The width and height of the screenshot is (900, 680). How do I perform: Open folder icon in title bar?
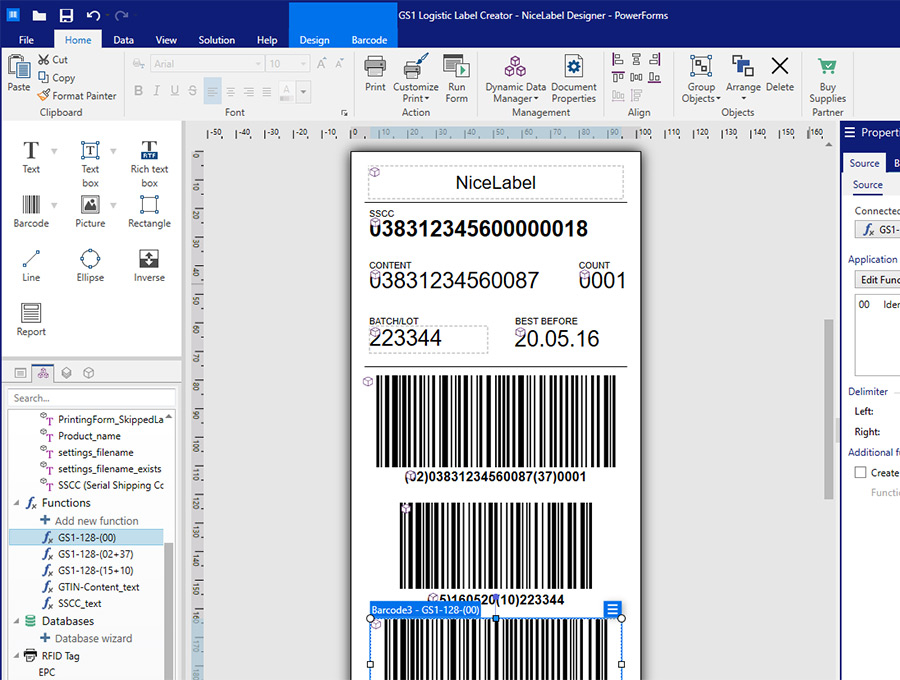coord(39,15)
